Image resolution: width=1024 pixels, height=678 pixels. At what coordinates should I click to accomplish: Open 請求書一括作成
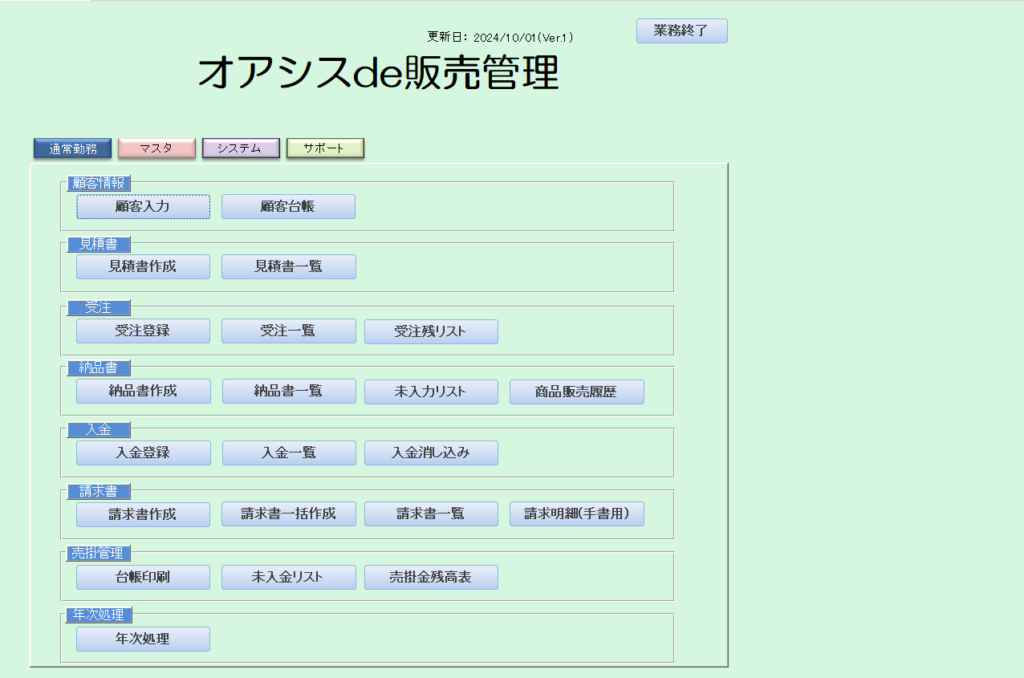tap(288, 513)
